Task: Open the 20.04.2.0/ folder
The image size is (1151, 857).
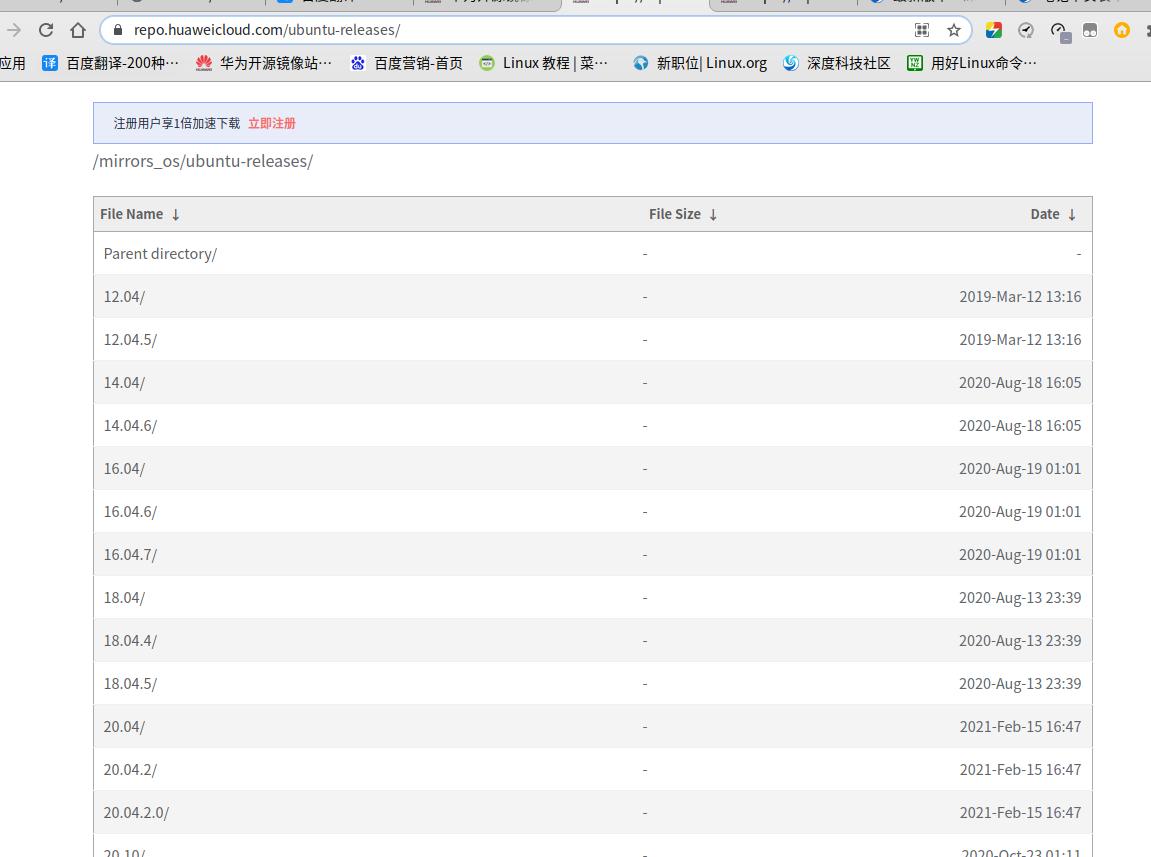Action: (x=136, y=813)
